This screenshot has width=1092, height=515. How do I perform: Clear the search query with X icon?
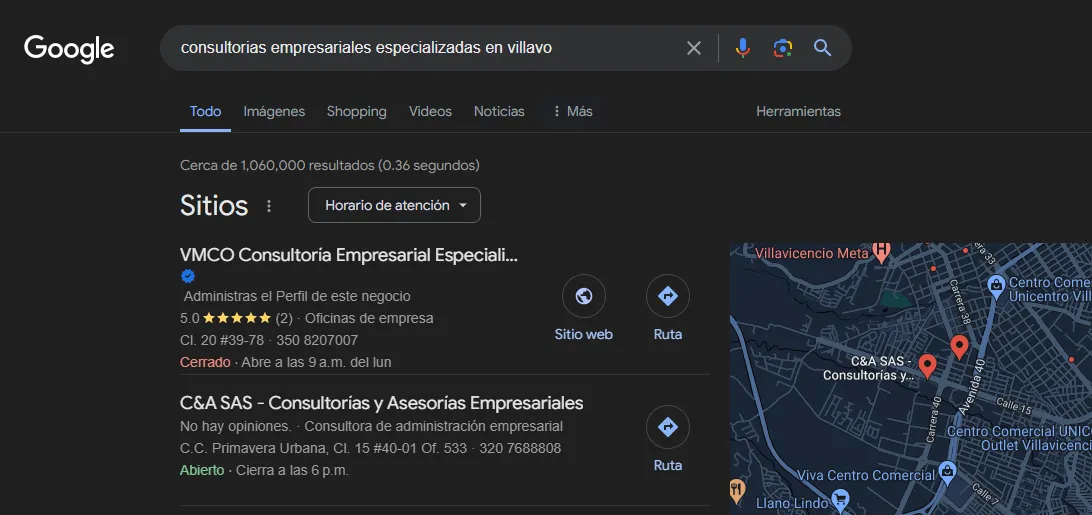tap(694, 48)
